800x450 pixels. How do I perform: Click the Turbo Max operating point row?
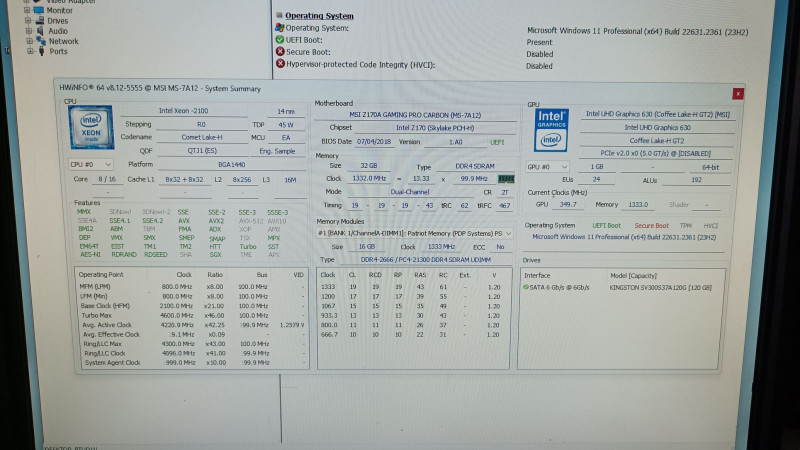click(x=192, y=315)
